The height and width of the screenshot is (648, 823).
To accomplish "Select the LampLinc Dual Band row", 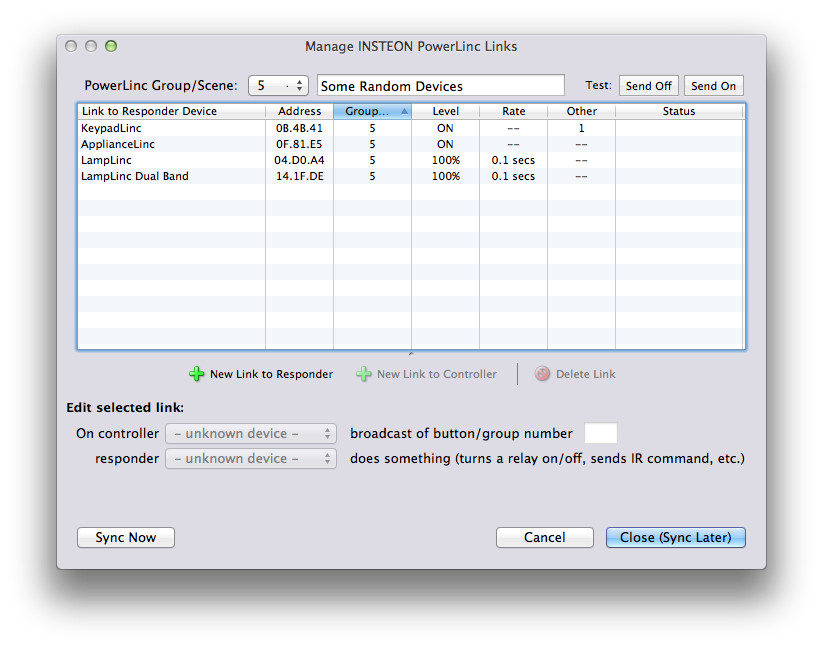I will coord(410,176).
